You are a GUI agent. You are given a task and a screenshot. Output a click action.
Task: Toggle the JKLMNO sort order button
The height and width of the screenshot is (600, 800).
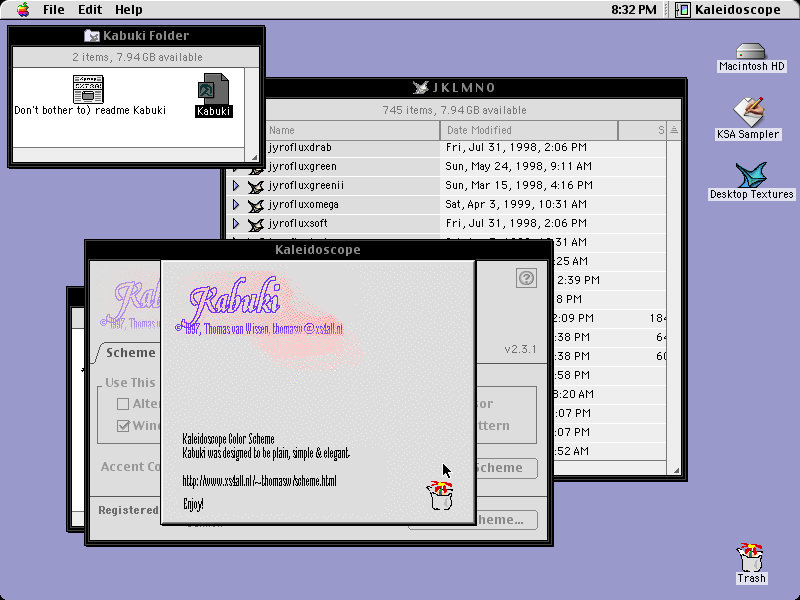pyautogui.click(x=673, y=131)
